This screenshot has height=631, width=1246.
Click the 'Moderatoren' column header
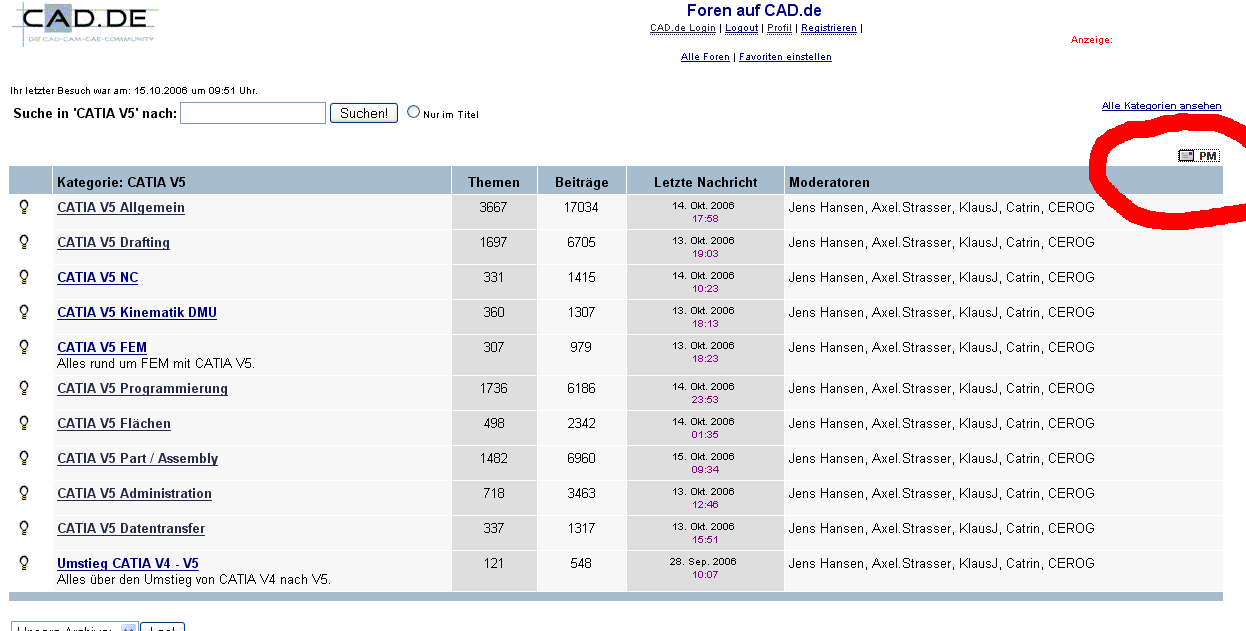(829, 182)
